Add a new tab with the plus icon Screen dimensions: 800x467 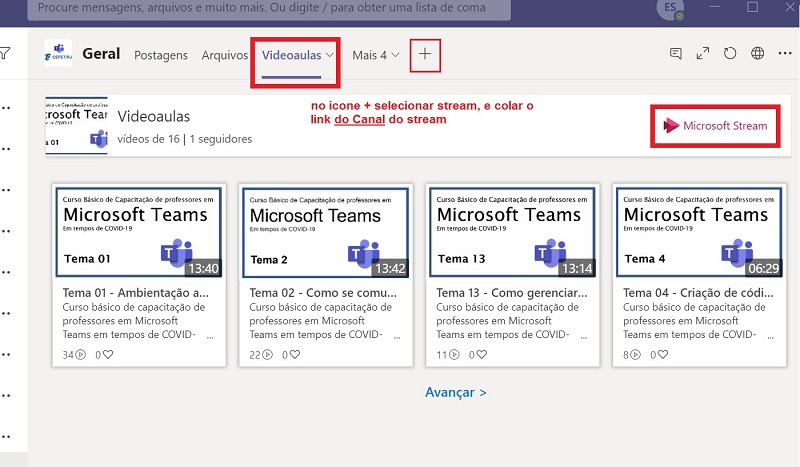[425, 54]
